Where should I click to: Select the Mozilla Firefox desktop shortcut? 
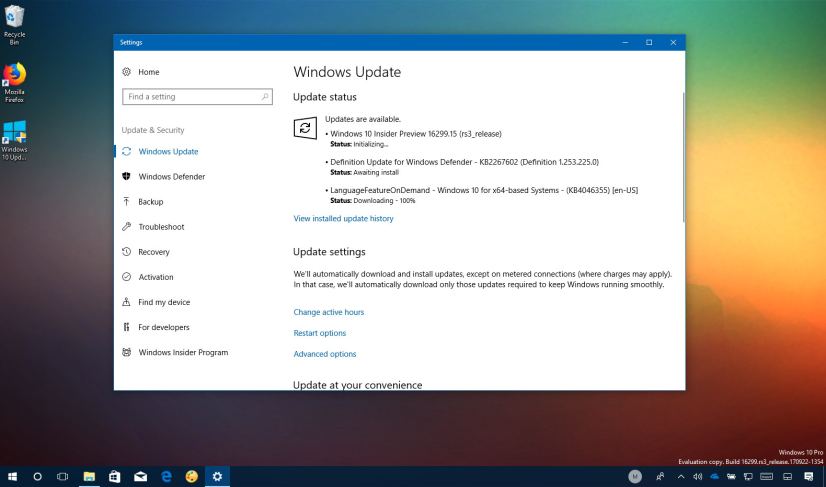[14, 83]
